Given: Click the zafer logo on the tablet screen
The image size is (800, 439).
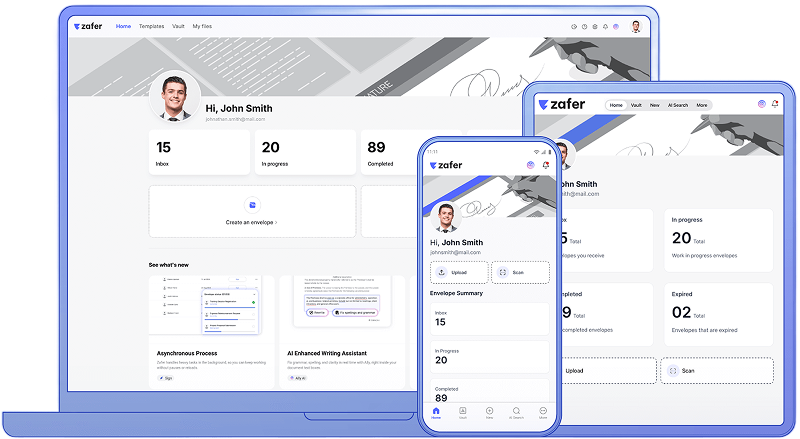Looking at the screenshot, I should [x=562, y=105].
